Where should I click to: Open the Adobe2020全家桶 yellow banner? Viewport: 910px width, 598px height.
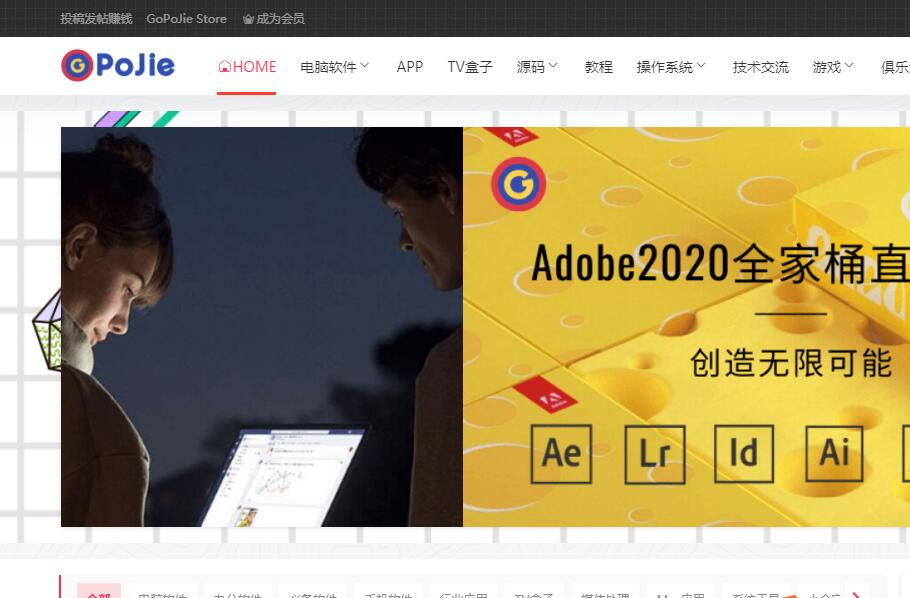pyautogui.click(x=687, y=327)
